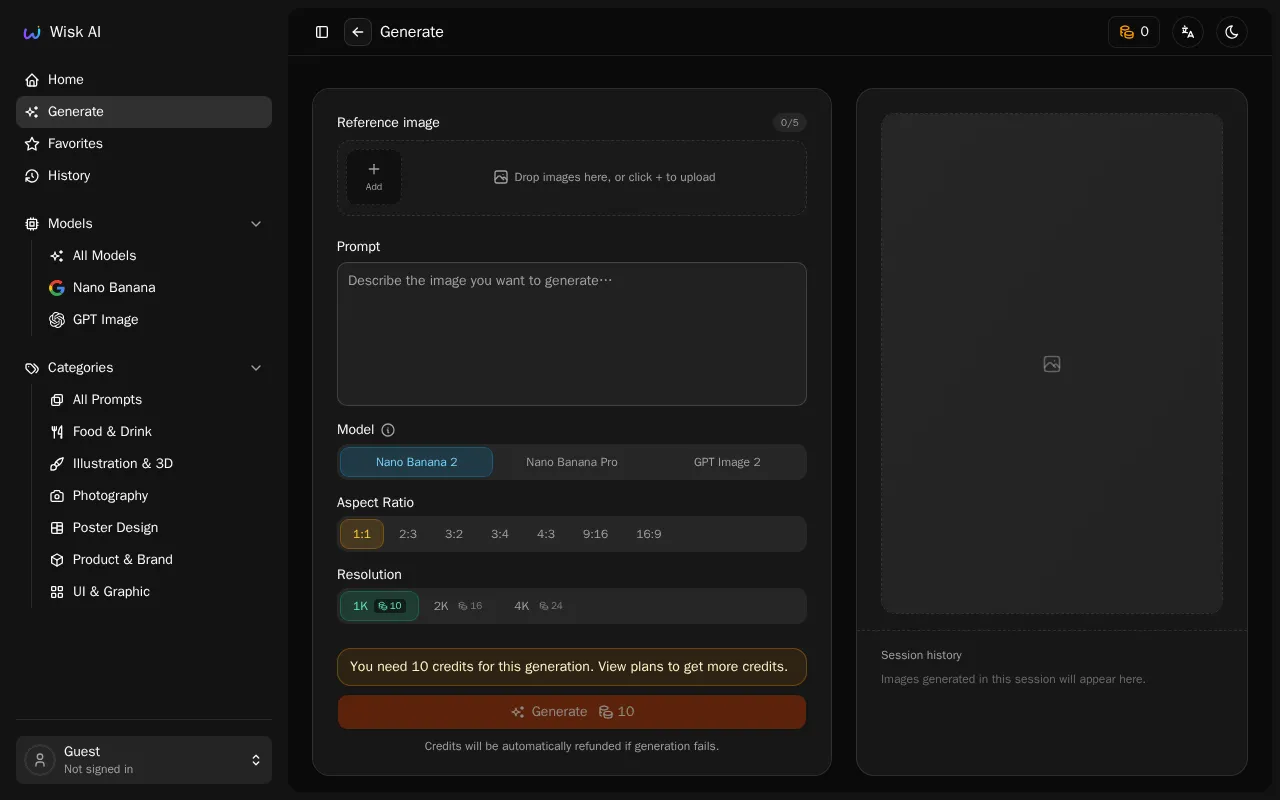Choose 1:1 aspect ratio

coord(362,534)
